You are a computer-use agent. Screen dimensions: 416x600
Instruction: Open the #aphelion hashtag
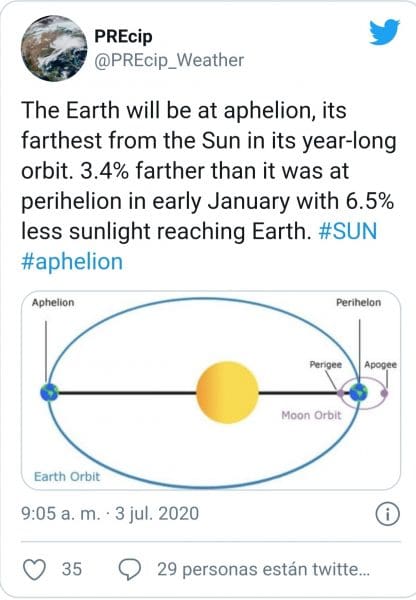point(72,262)
